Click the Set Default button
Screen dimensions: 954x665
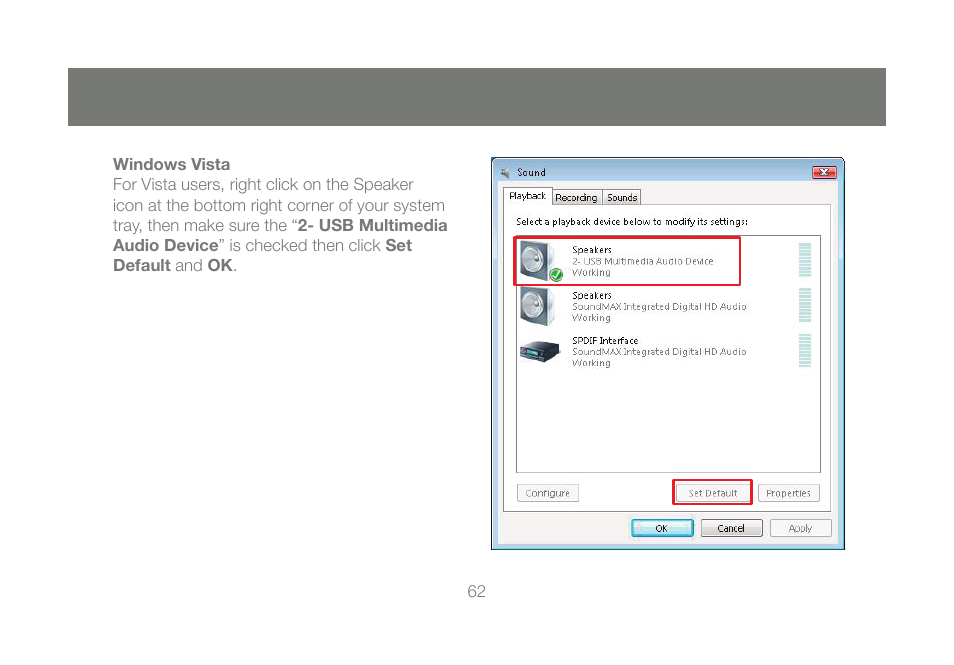point(712,493)
